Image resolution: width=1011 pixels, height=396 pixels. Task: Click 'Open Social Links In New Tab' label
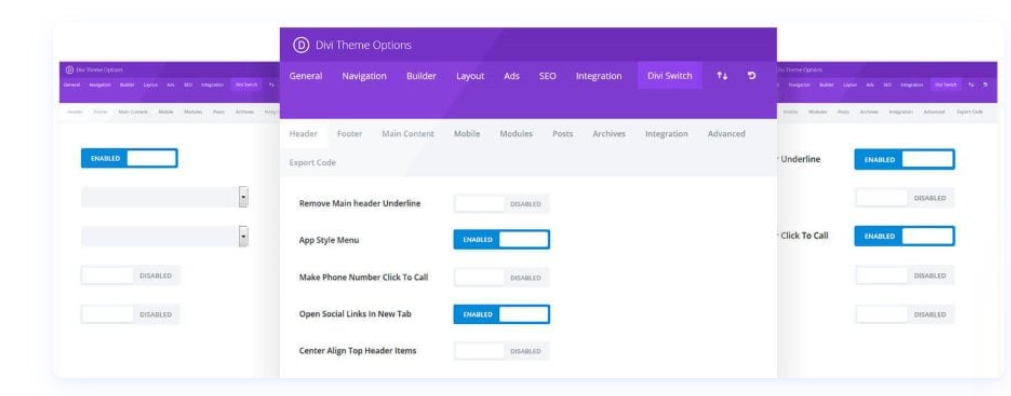click(355, 314)
